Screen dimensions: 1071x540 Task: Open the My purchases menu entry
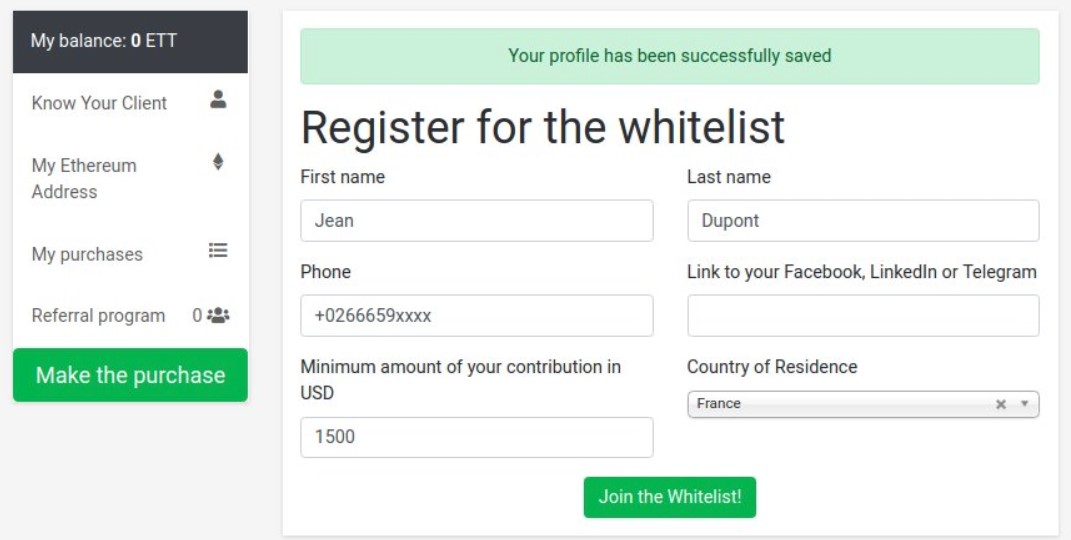point(130,254)
